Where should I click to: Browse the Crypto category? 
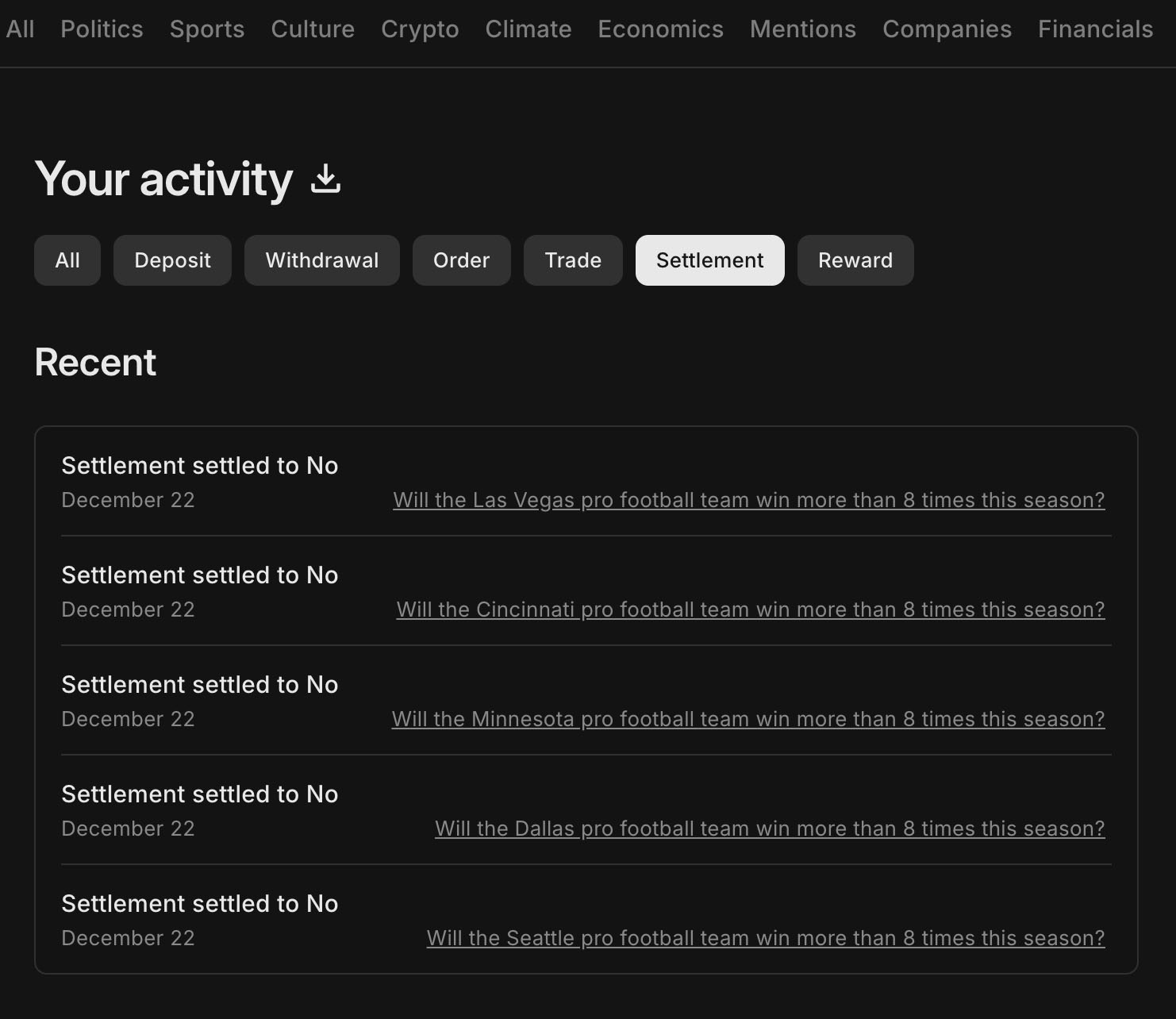coord(420,29)
